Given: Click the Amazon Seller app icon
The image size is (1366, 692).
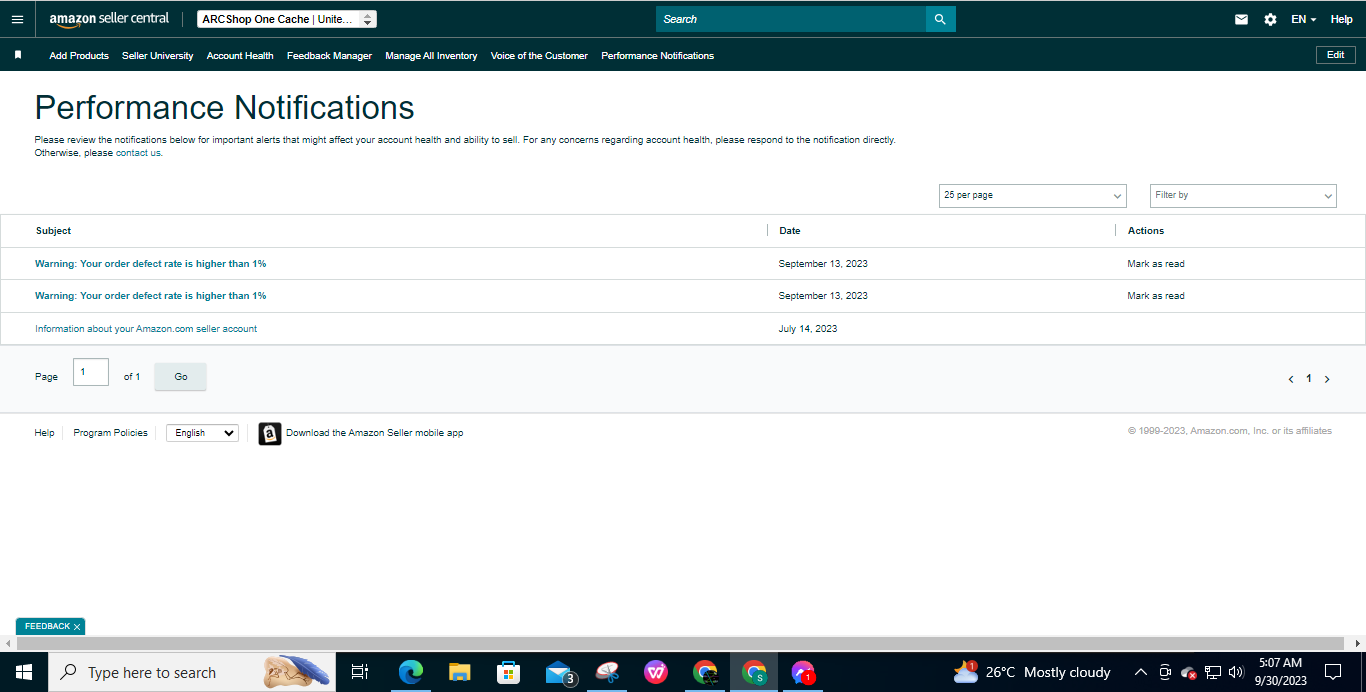Looking at the screenshot, I should point(270,433).
